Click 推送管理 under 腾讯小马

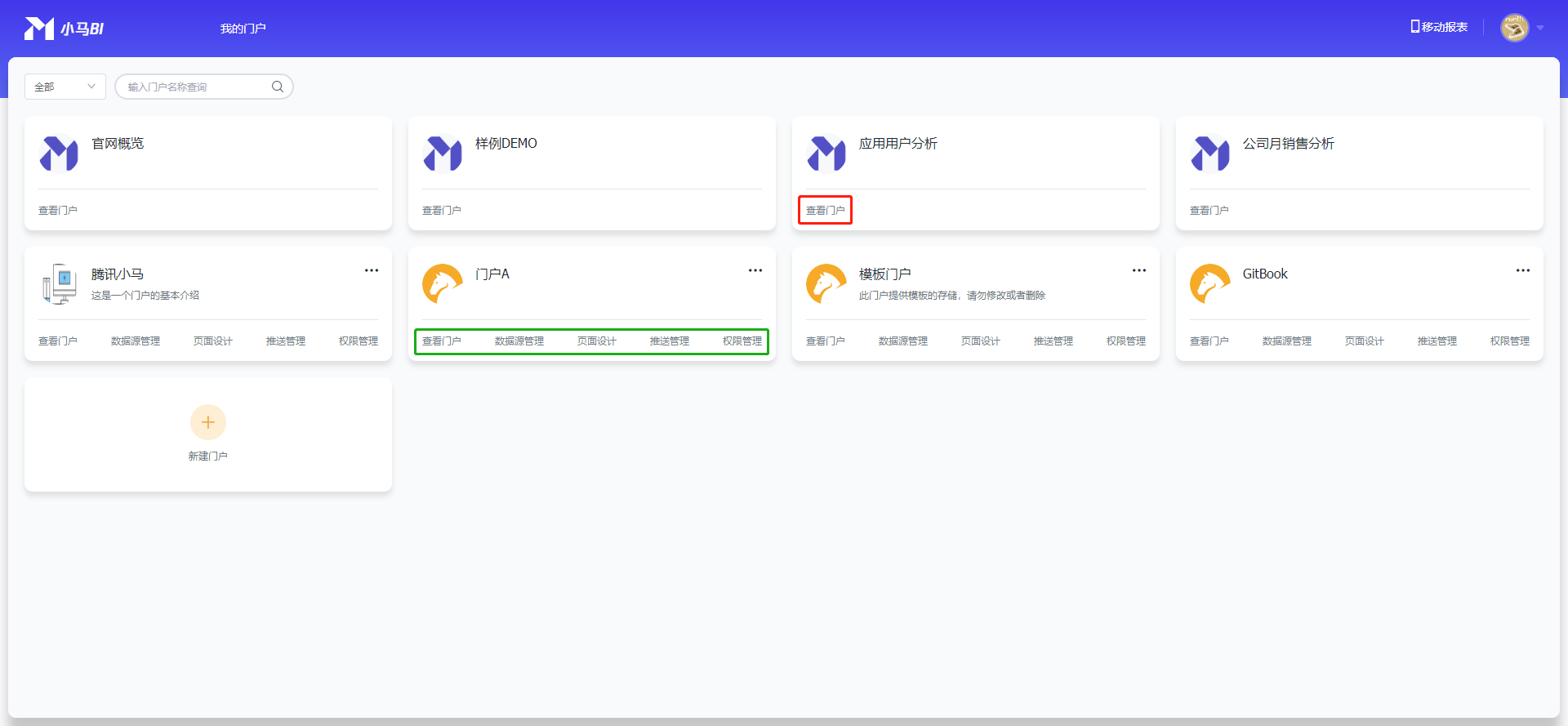(285, 341)
